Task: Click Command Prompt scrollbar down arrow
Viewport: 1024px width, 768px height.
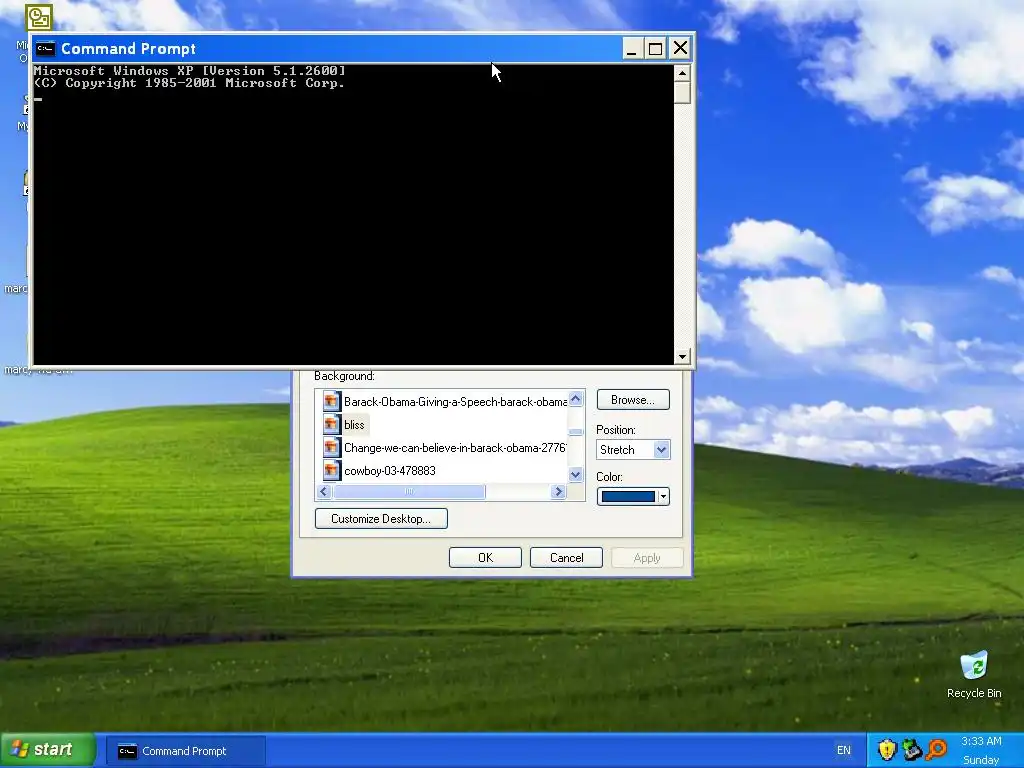Action: point(682,357)
